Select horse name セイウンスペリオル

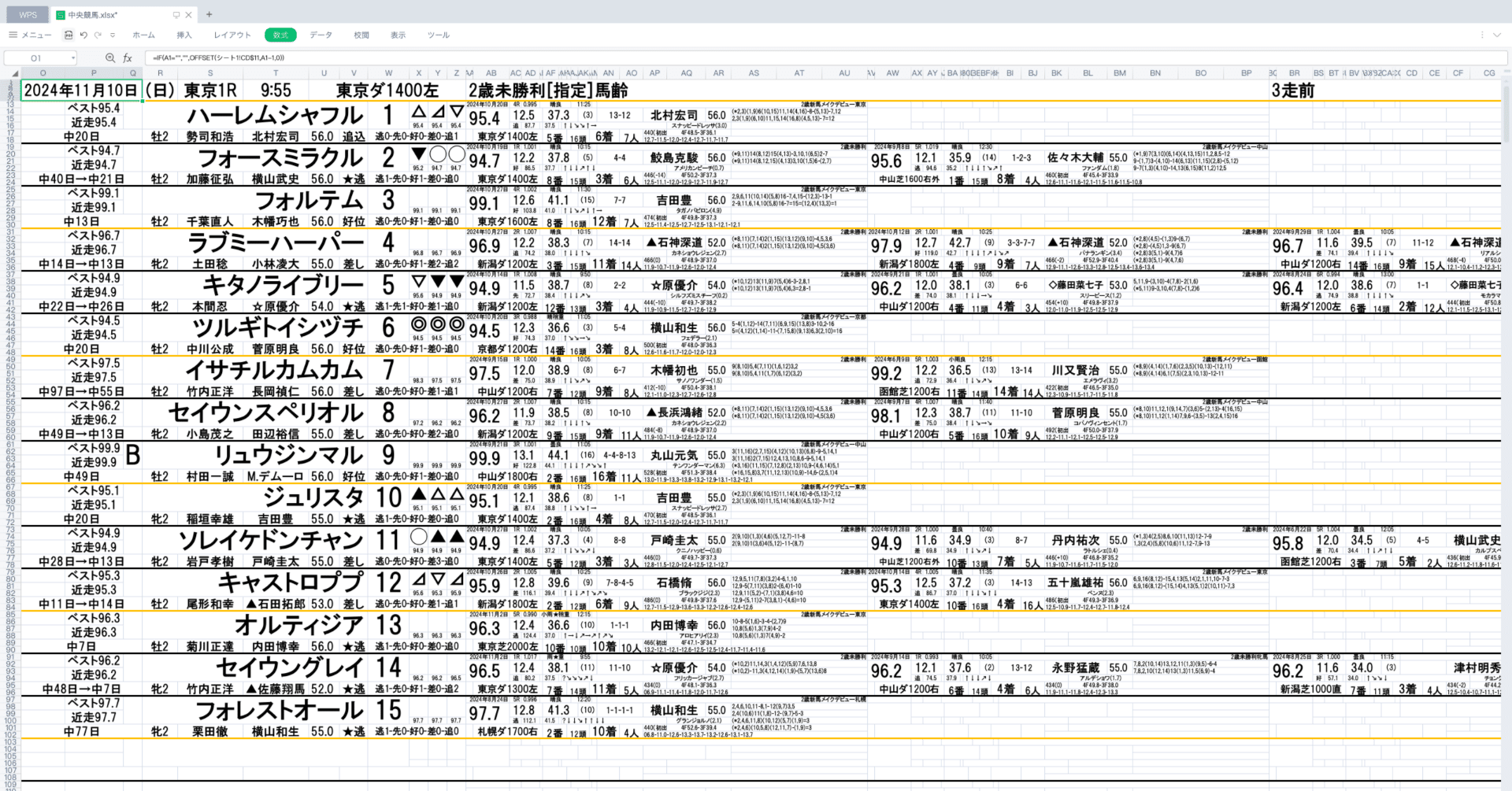[266, 412]
